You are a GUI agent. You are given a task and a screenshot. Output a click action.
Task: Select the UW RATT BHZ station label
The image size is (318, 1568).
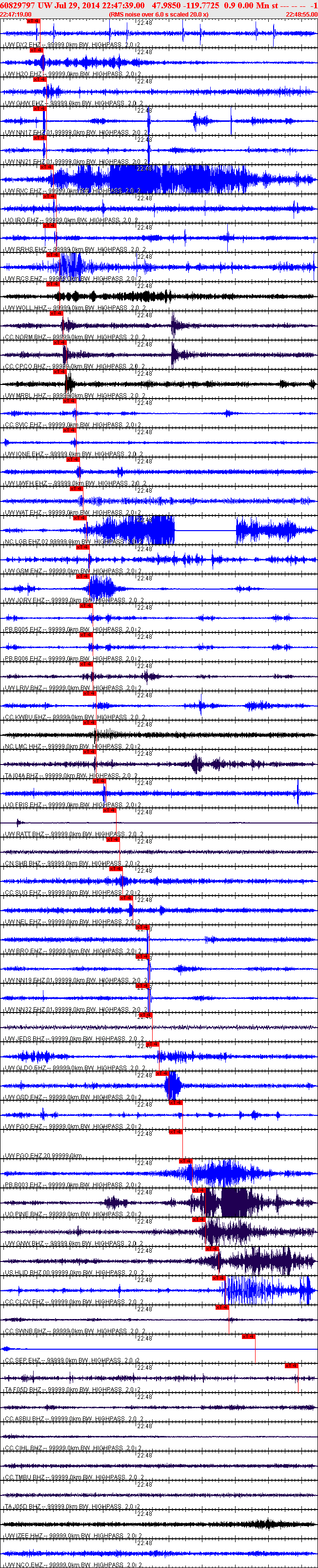pyautogui.click(x=74, y=834)
